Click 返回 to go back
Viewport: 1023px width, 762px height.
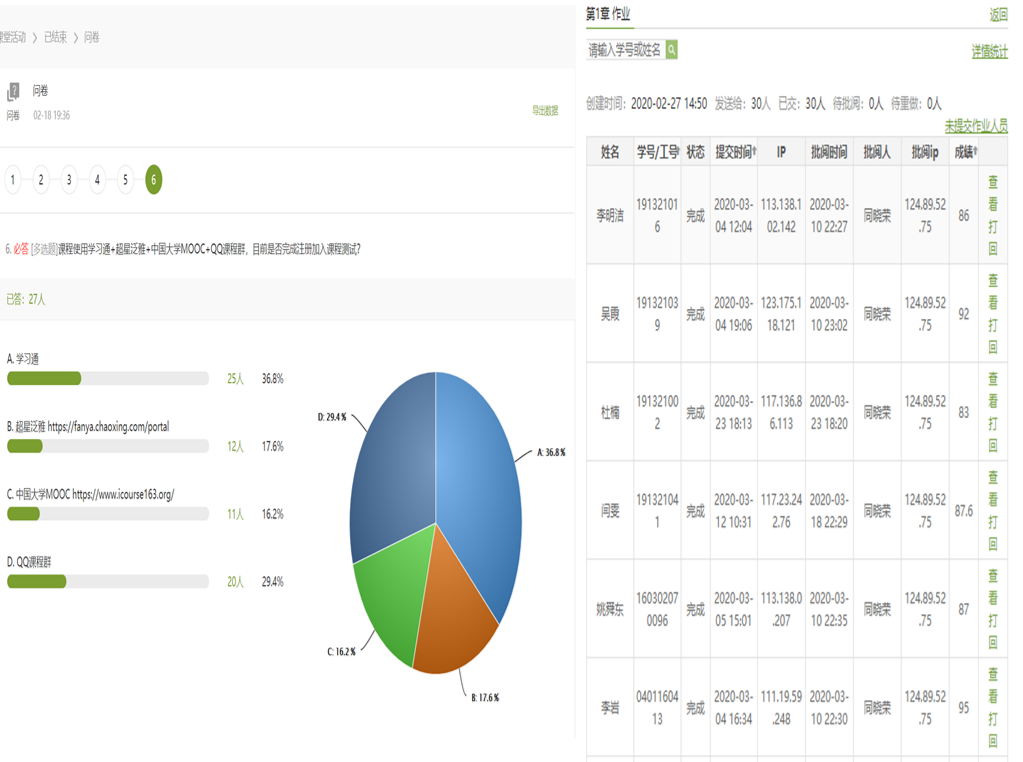(998, 15)
